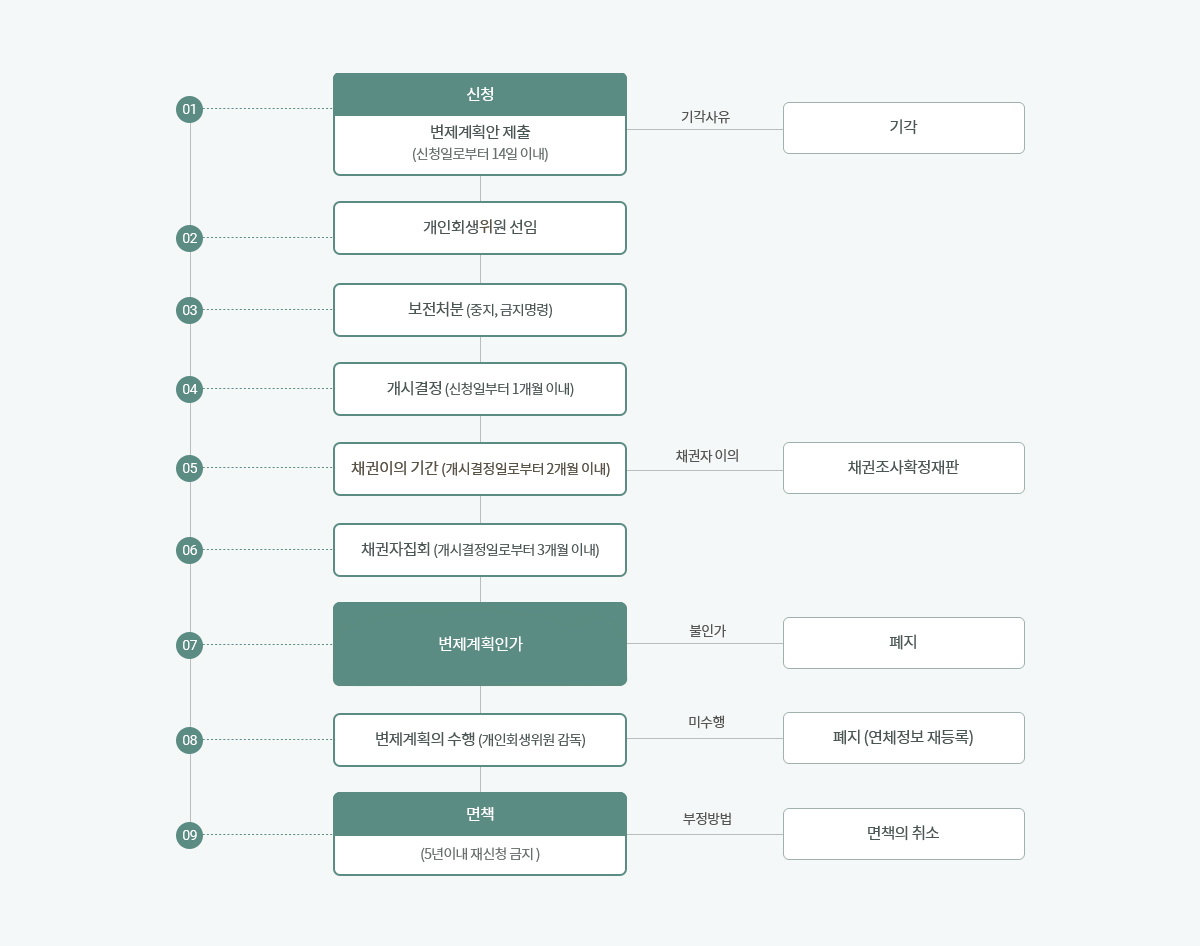
Task: Select the 개인회생위원 선임 box
Action: [x=480, y=228]
